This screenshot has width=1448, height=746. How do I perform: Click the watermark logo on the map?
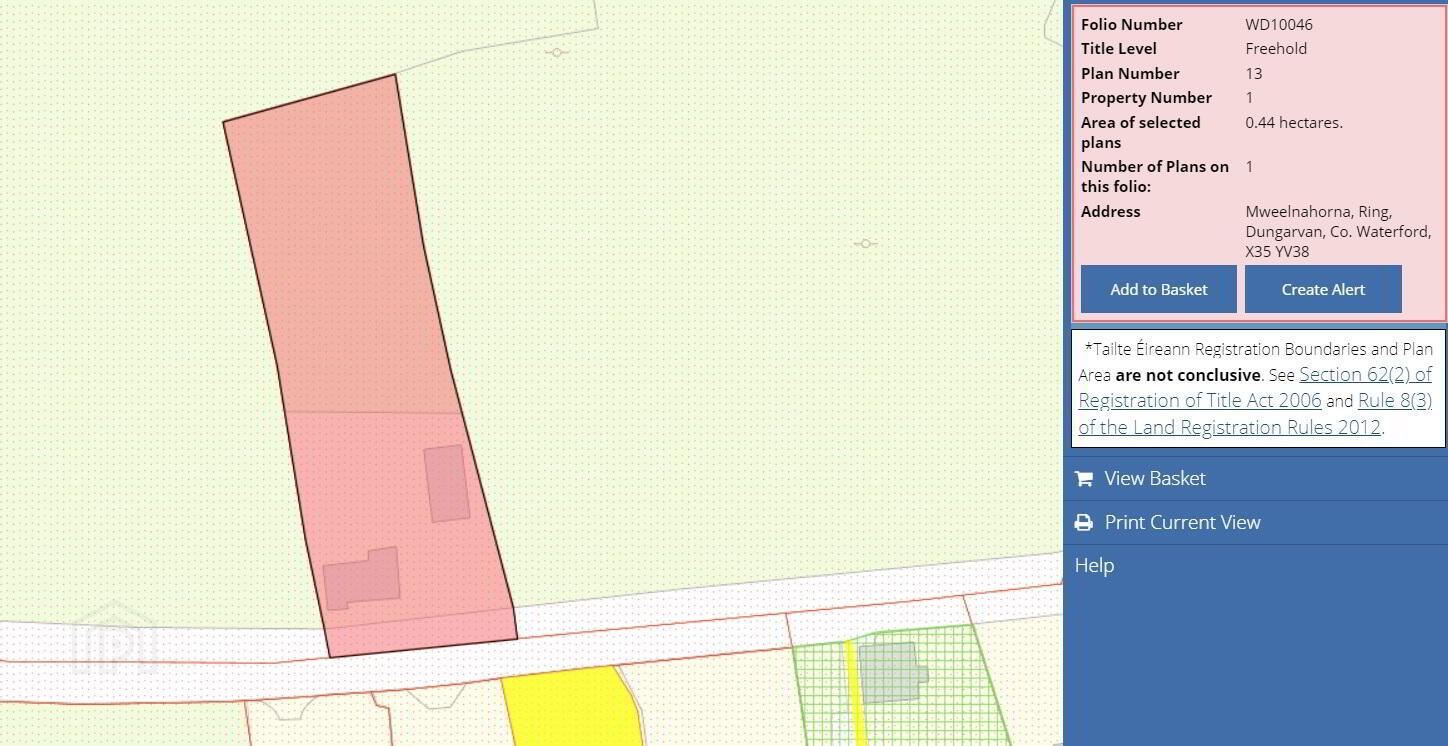[116, 636]
